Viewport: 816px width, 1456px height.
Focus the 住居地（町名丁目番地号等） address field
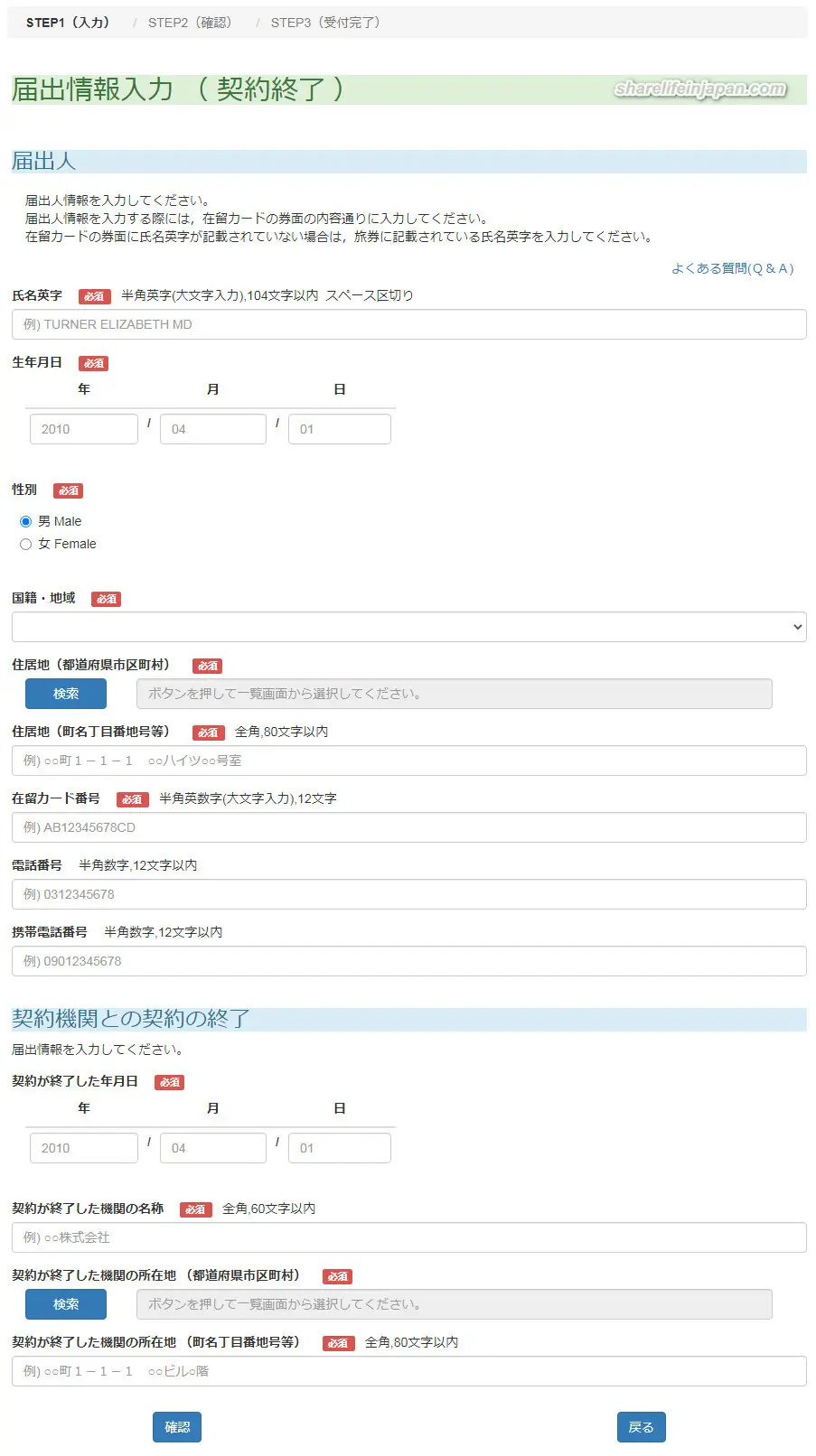(x=408, y=761)
